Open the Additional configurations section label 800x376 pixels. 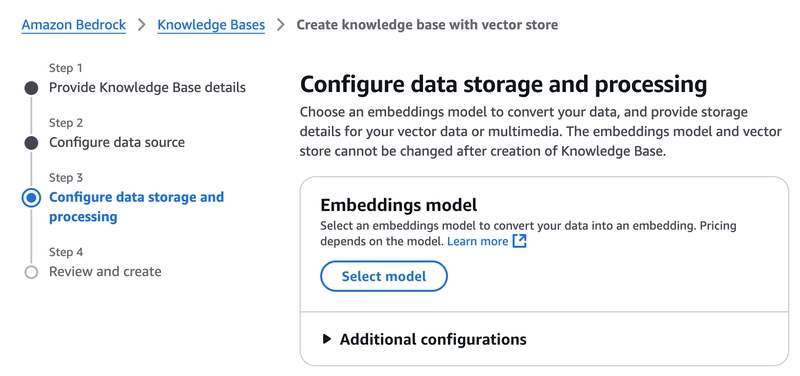(x=433, y=339)
